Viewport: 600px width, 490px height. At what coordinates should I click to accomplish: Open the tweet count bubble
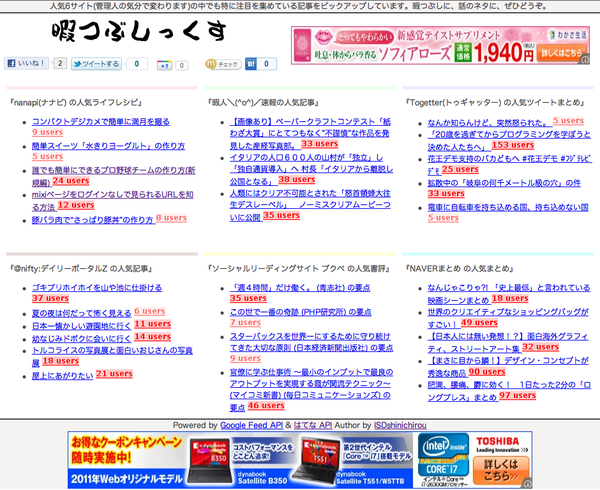[x=137, y=63]
